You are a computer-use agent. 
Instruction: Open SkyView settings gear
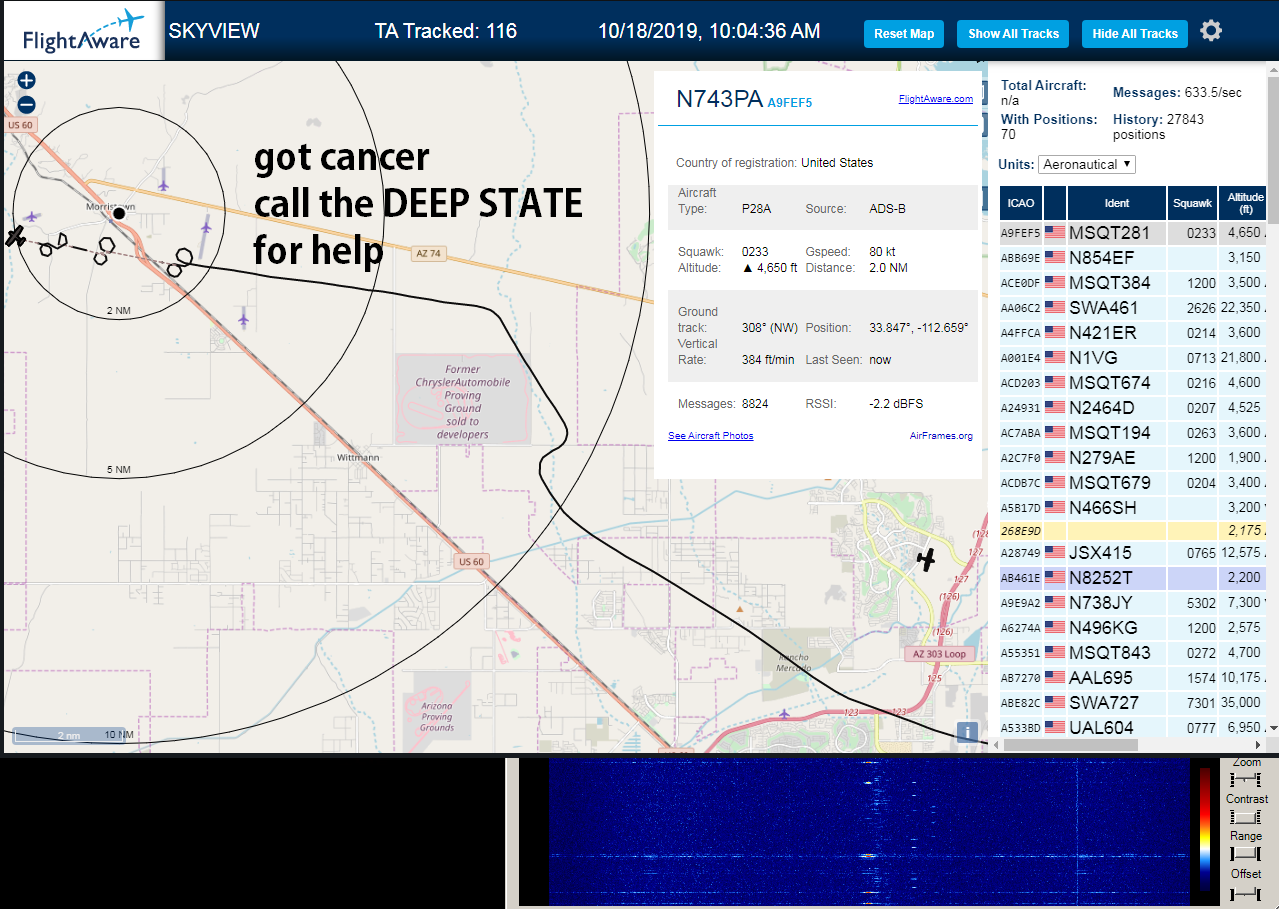tap(1211, 31)
